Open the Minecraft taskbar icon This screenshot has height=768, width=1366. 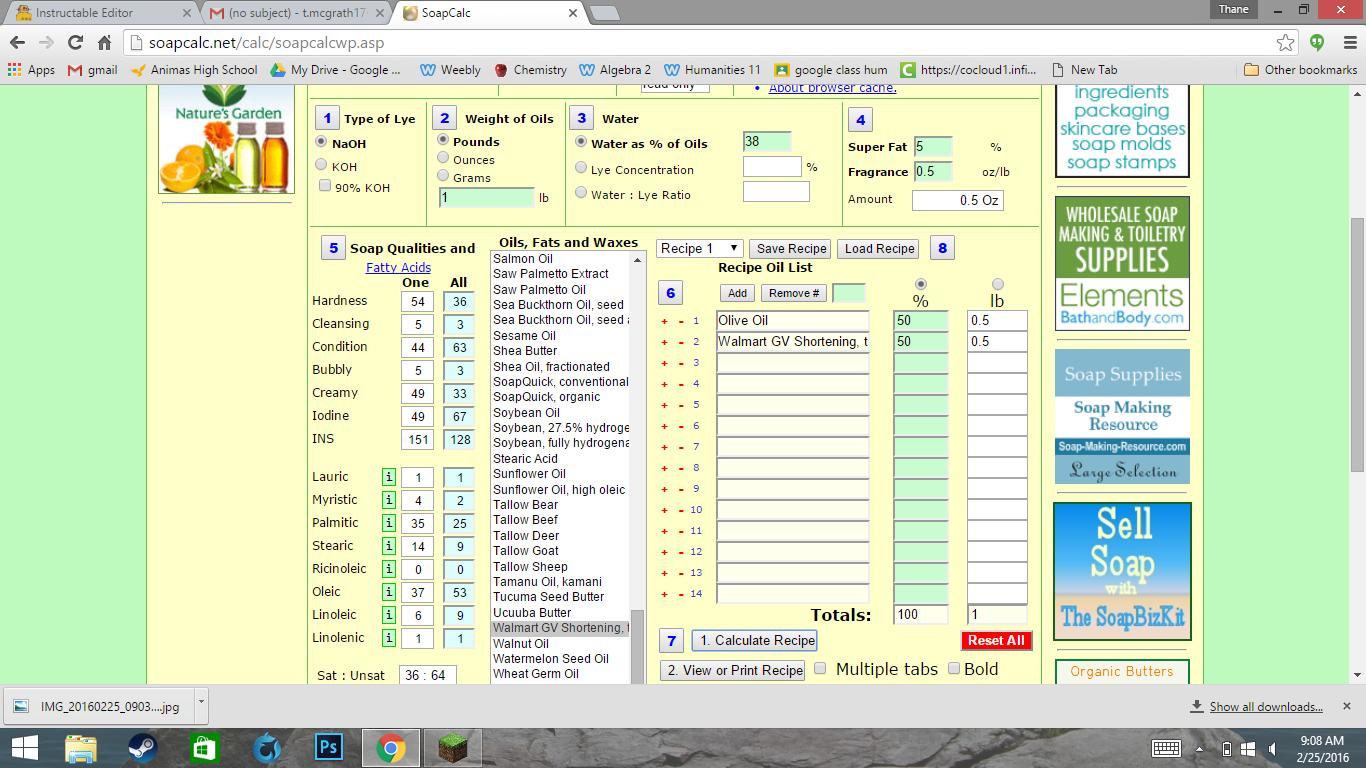coord(452,748)
